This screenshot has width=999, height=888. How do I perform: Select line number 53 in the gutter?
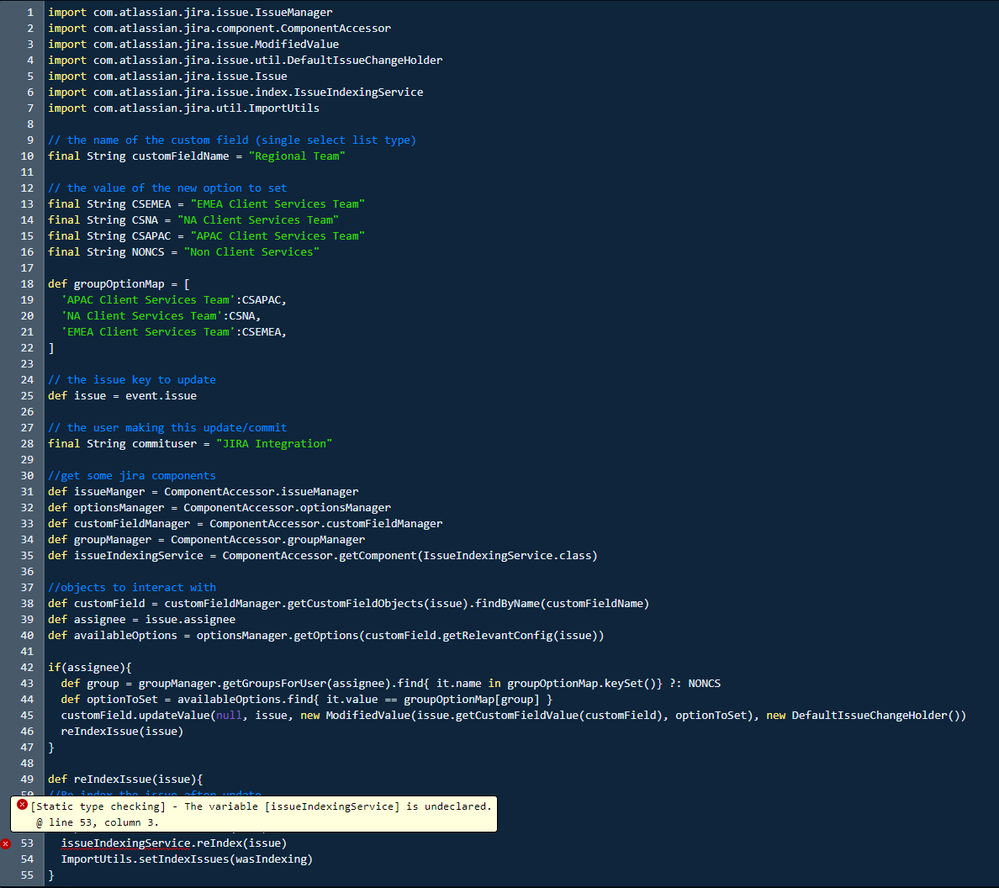(x=31, y=843)
